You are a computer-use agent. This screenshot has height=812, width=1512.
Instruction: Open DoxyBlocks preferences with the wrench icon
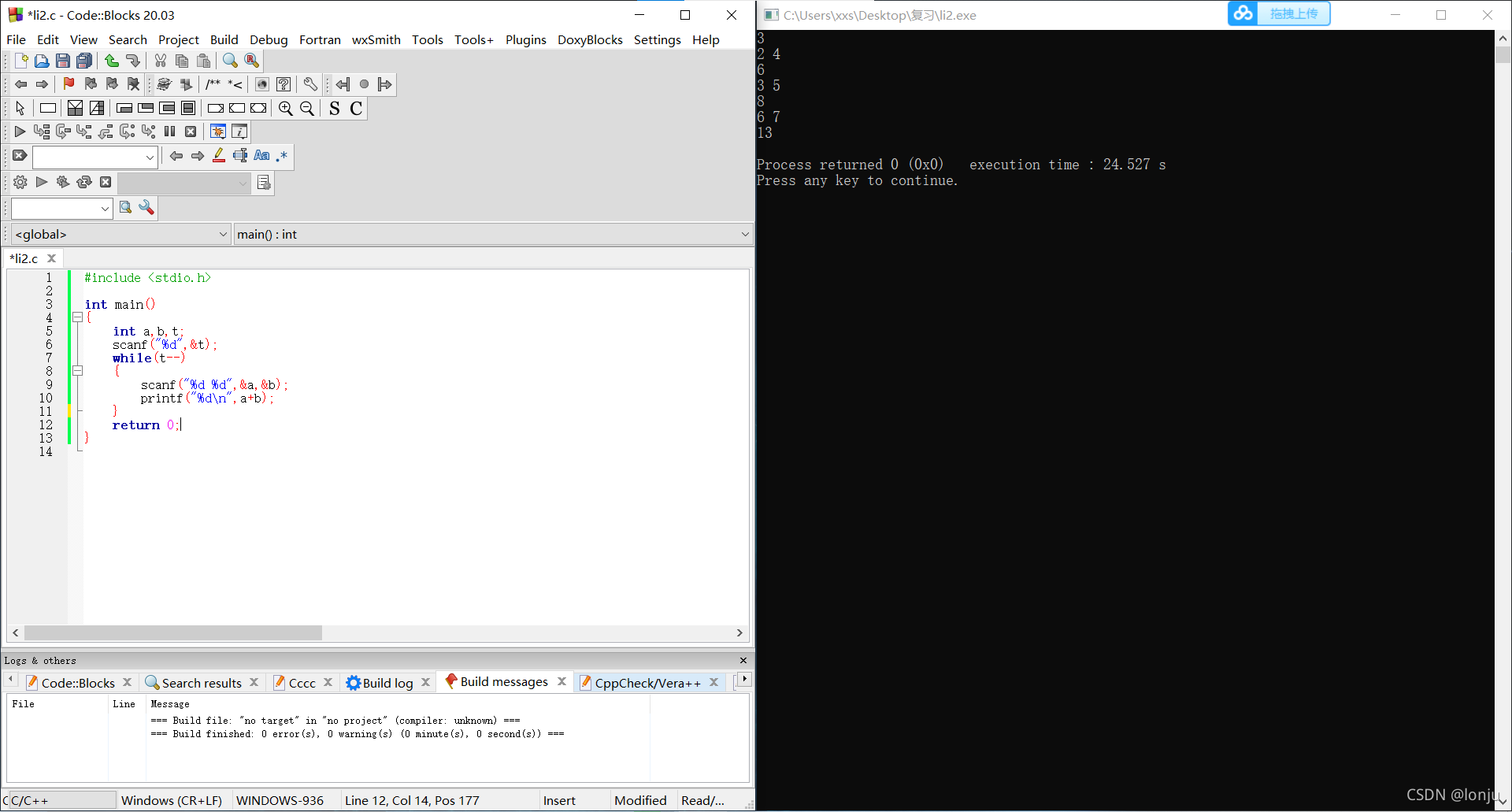(310, 84)
